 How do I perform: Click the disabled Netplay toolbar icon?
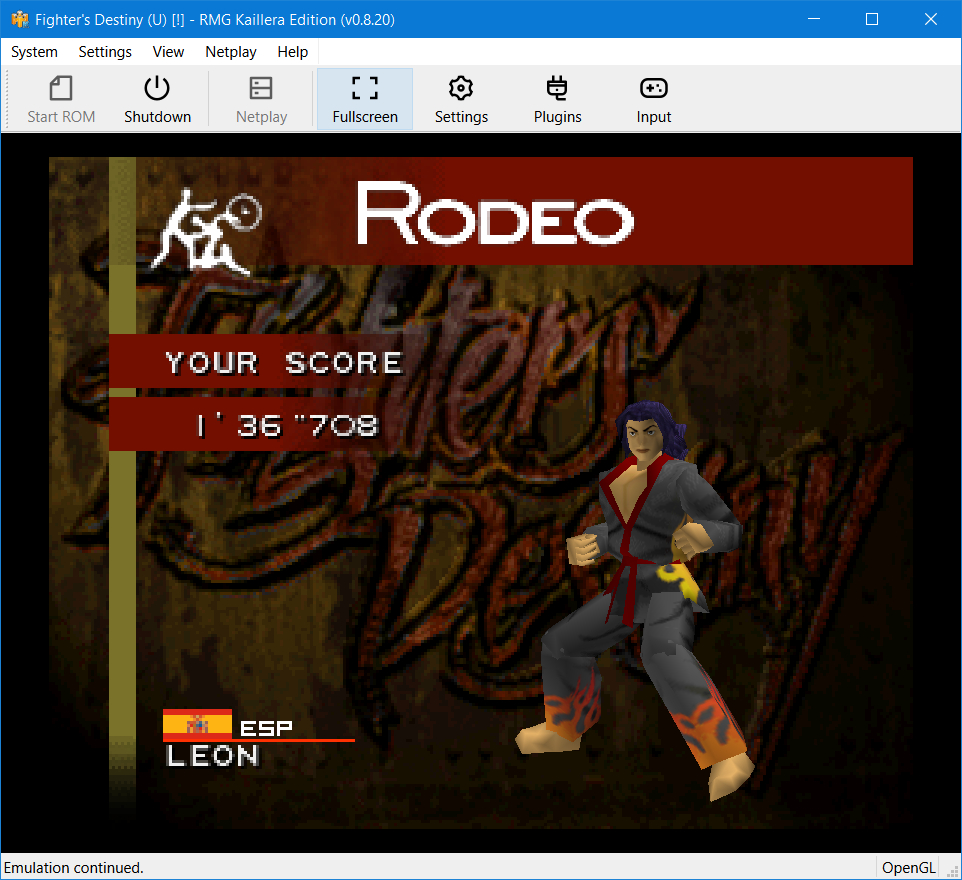coord(261,90)
